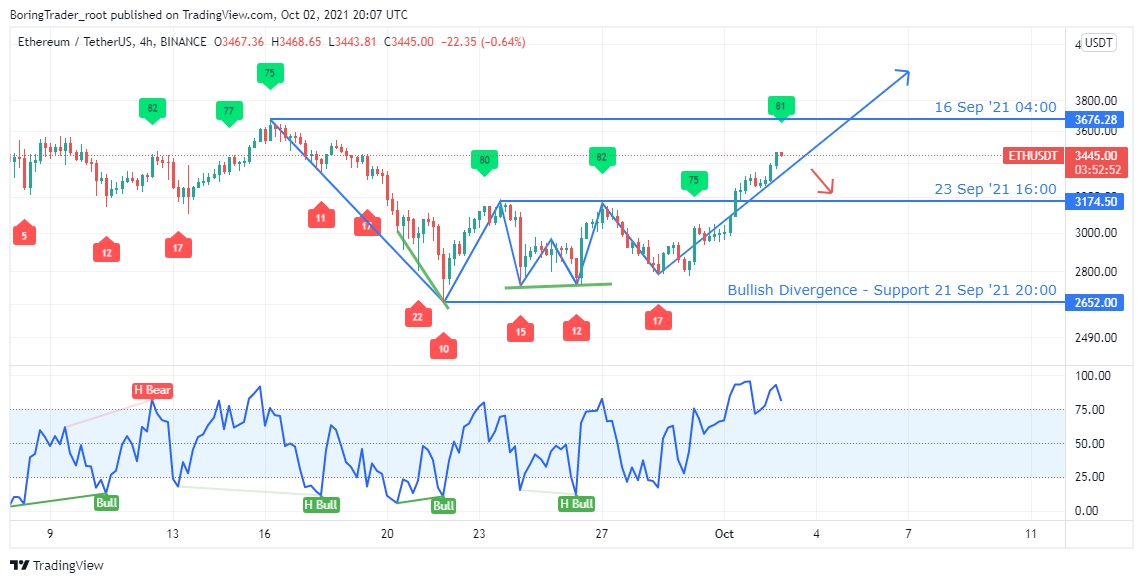Click the 2800.00 price axis label

coord(1096,273)
